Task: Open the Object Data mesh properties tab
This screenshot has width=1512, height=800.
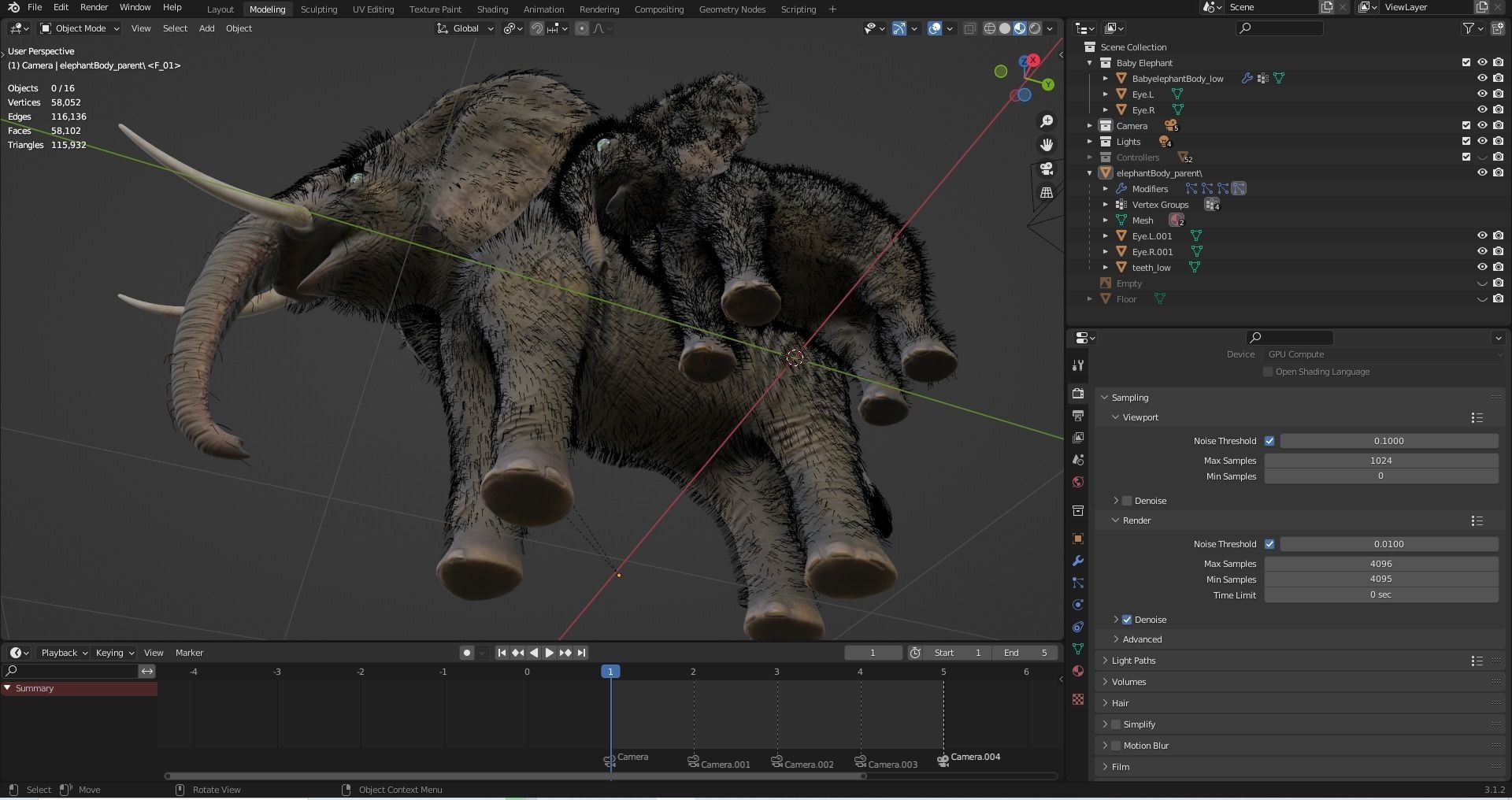Action: (1078, 650)
